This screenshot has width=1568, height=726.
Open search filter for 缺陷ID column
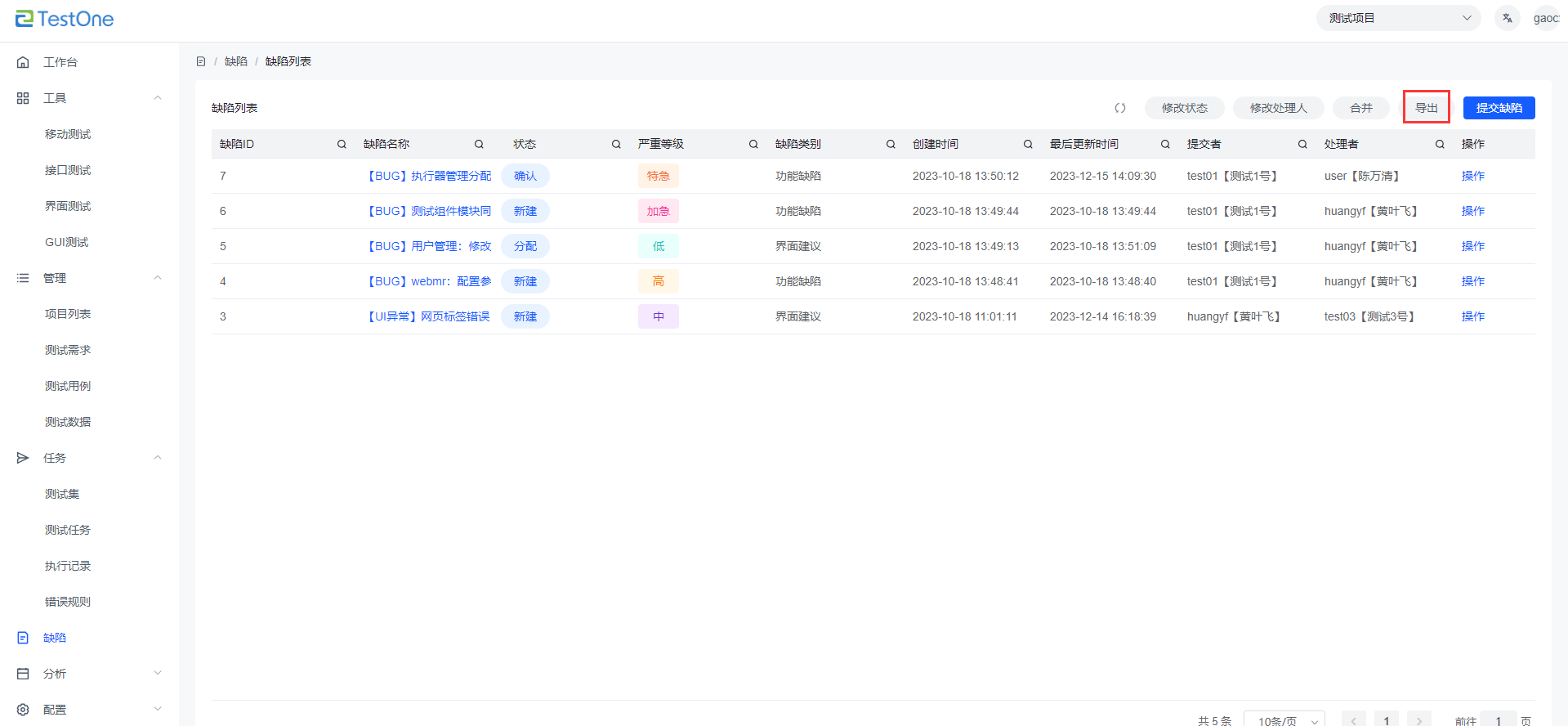342,144
